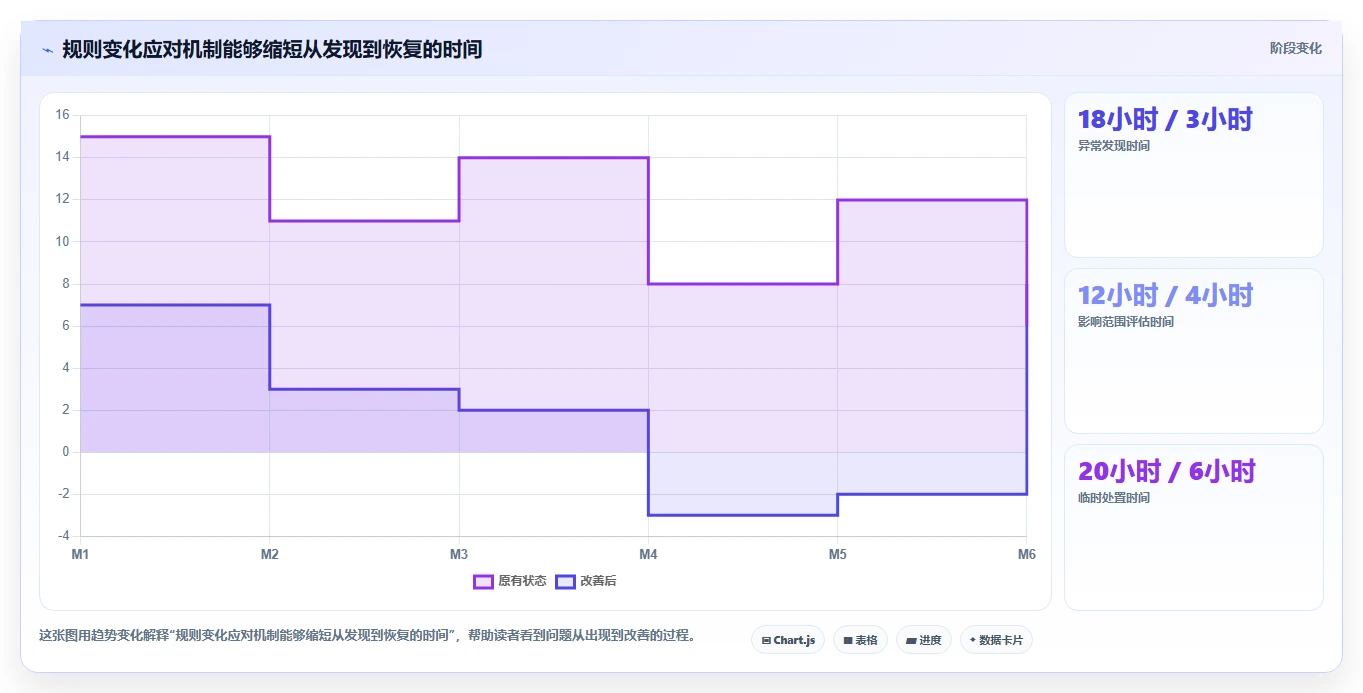Click the 阶段变化 label in header
The width and height of the screenshot is (1363, 693).
click(1296, 48)
